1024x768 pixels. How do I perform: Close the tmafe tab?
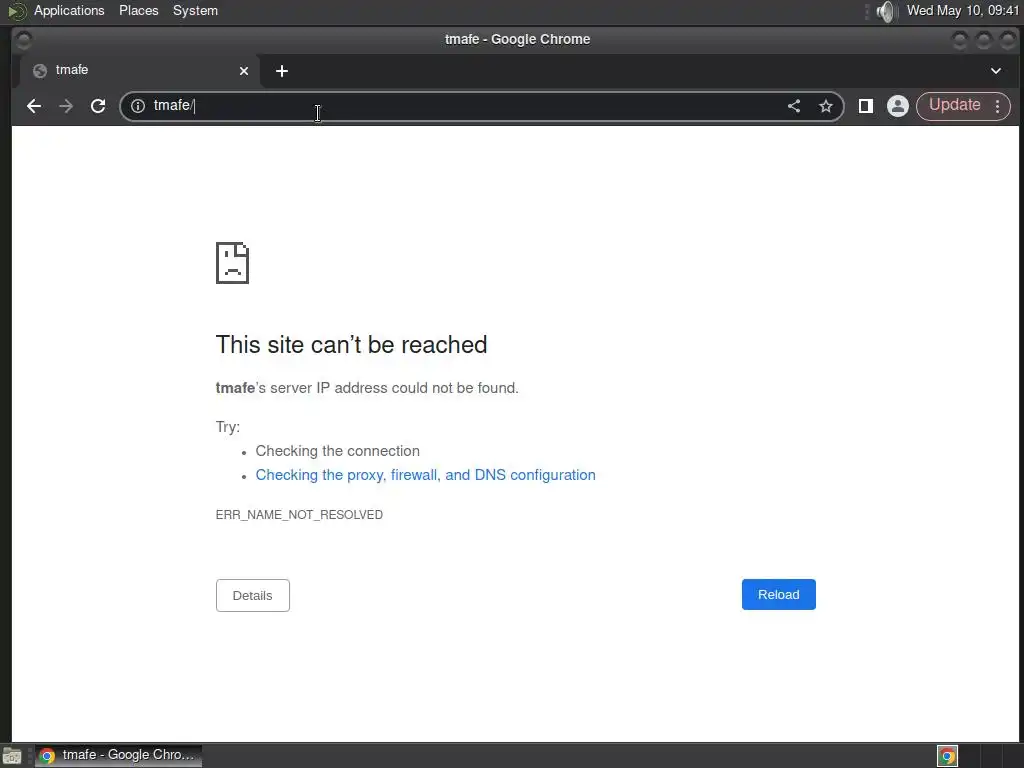click(244, 71)
